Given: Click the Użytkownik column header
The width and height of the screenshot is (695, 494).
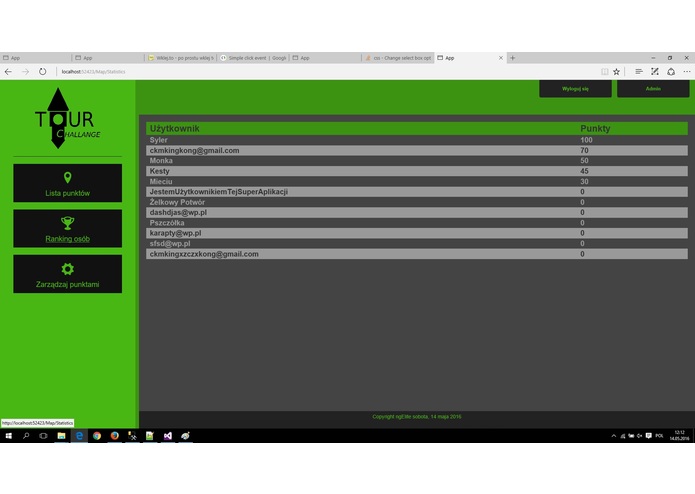Looking at the screenshot, I should click(174, 128).
